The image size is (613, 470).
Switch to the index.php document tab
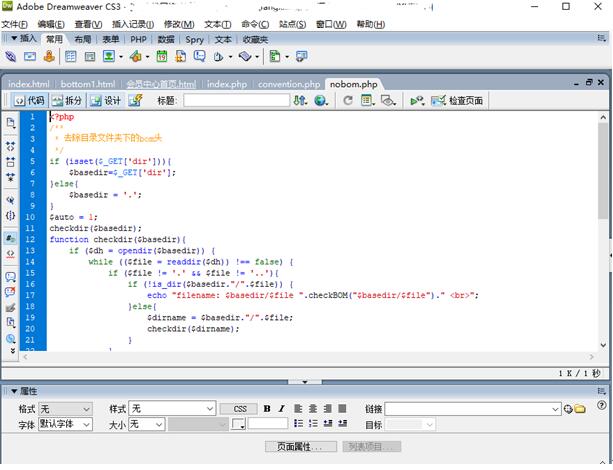tap(226, 84)
